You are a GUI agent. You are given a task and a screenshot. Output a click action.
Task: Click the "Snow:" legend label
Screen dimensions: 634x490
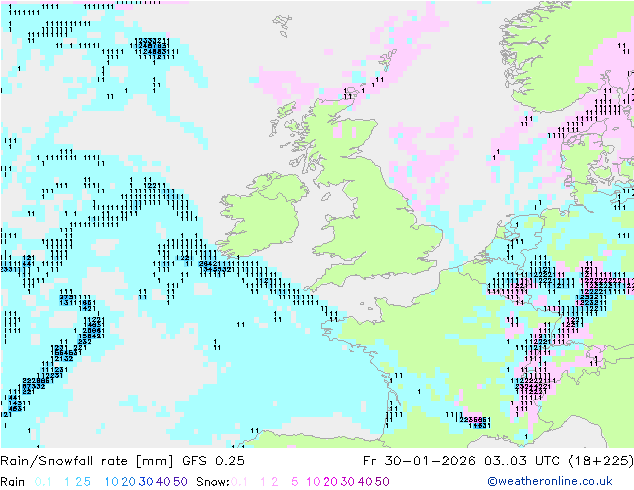click(x=213, y=482)
